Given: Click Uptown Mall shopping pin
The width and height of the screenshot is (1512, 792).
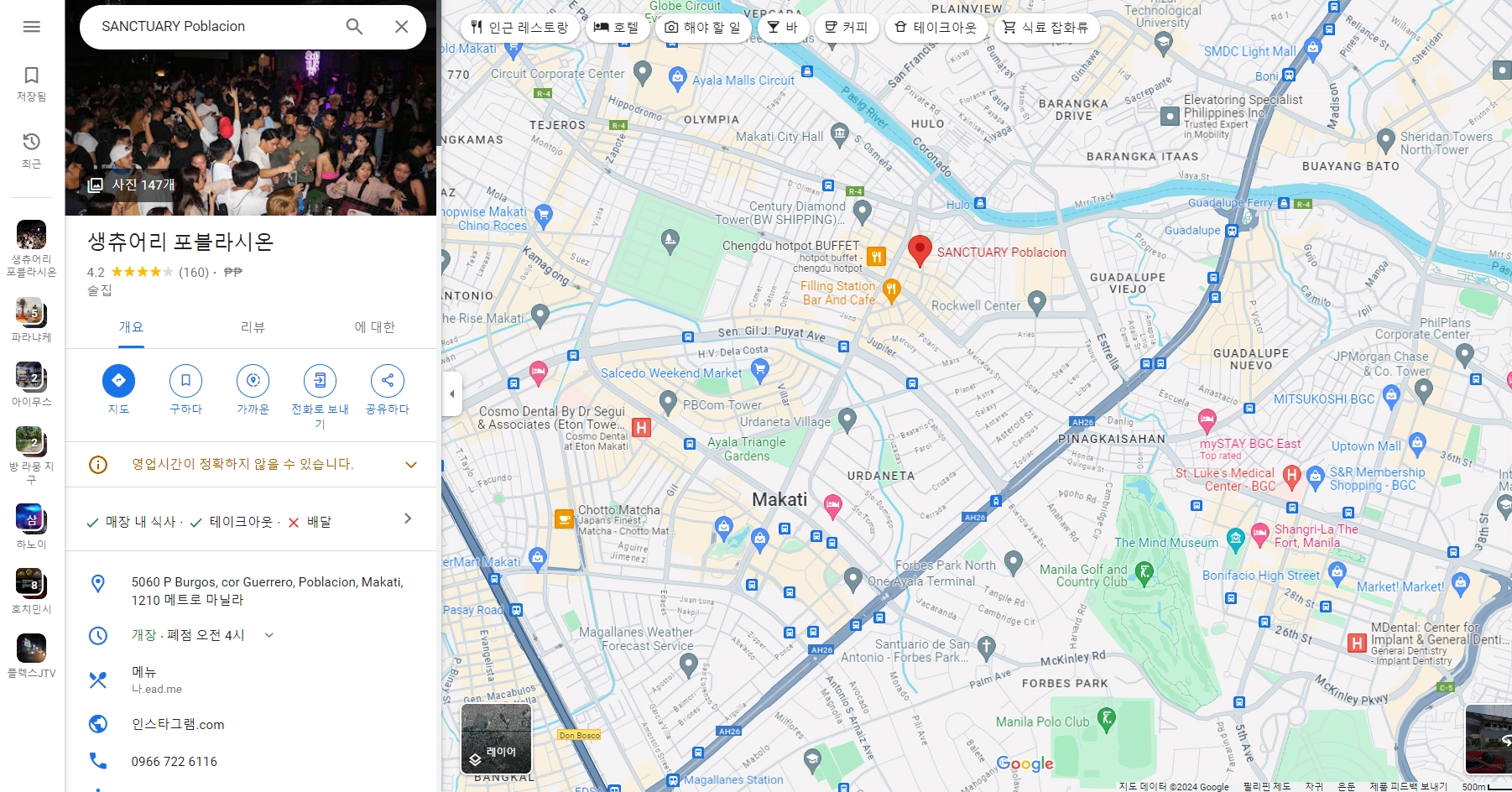Looking at the screenshot, I should (1418, 442).
